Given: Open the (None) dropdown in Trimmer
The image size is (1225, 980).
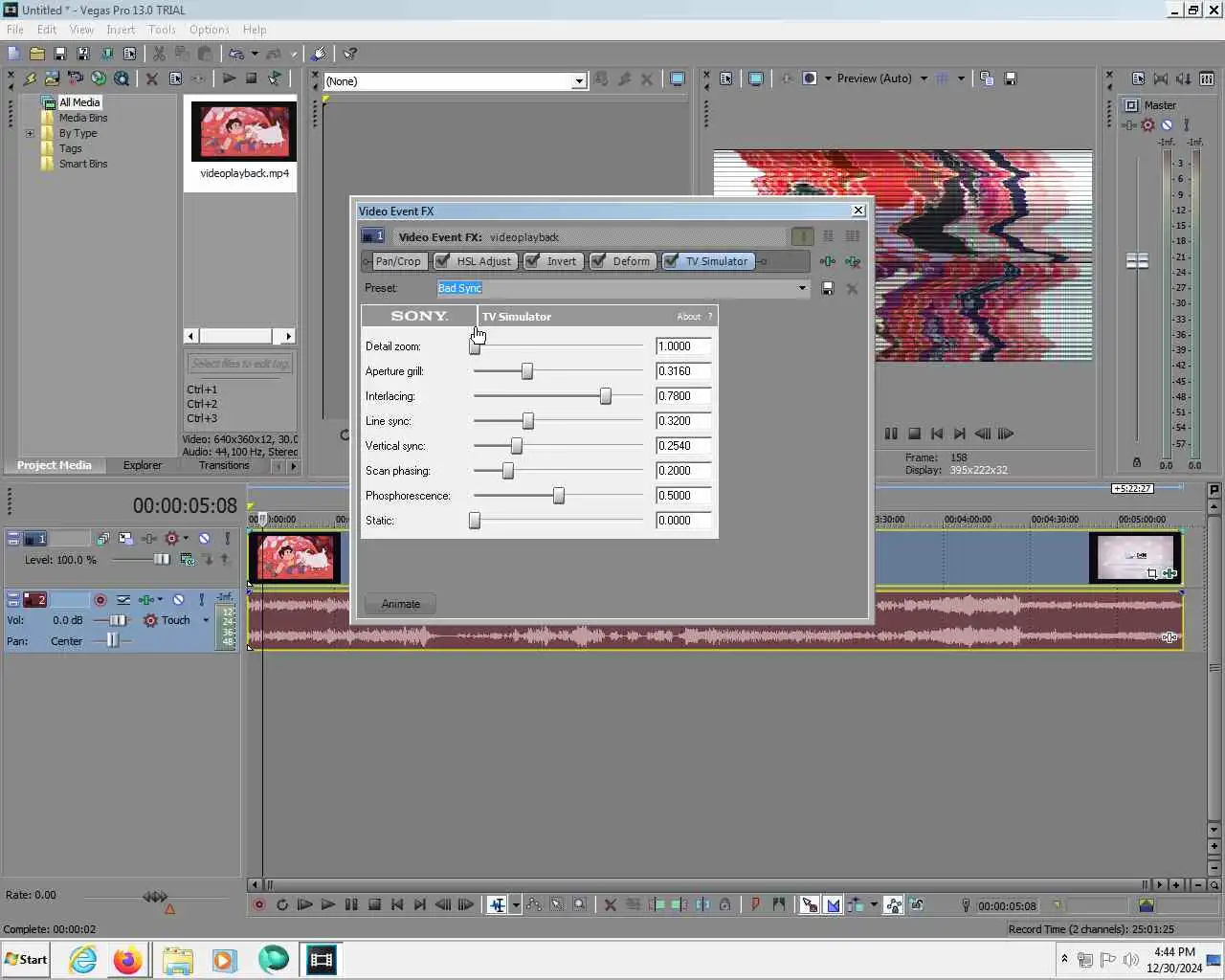Looking at the screenshot, I should click(x=578, y=81).
